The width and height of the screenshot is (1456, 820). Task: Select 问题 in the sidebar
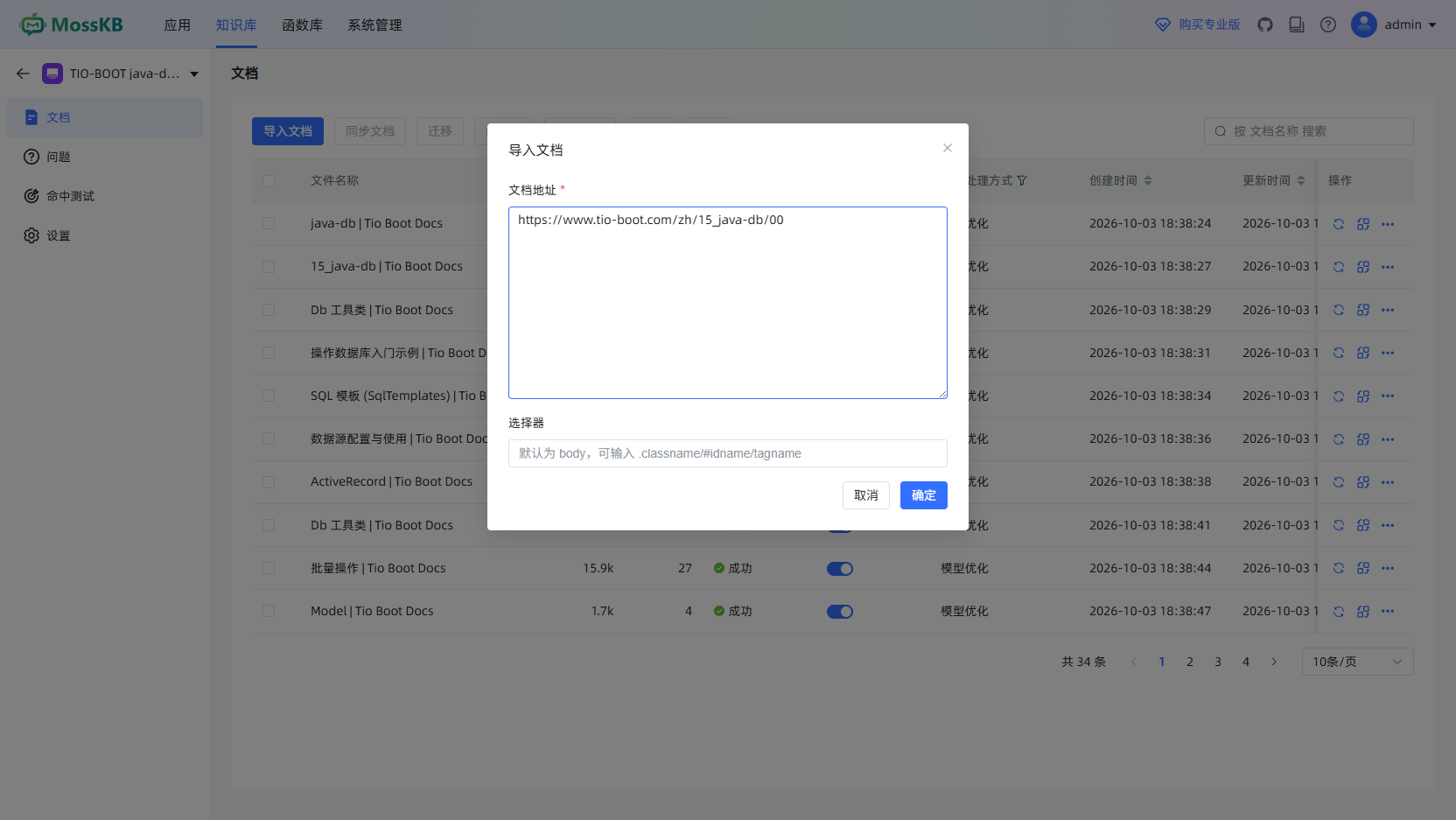click(x=105, y=157)
